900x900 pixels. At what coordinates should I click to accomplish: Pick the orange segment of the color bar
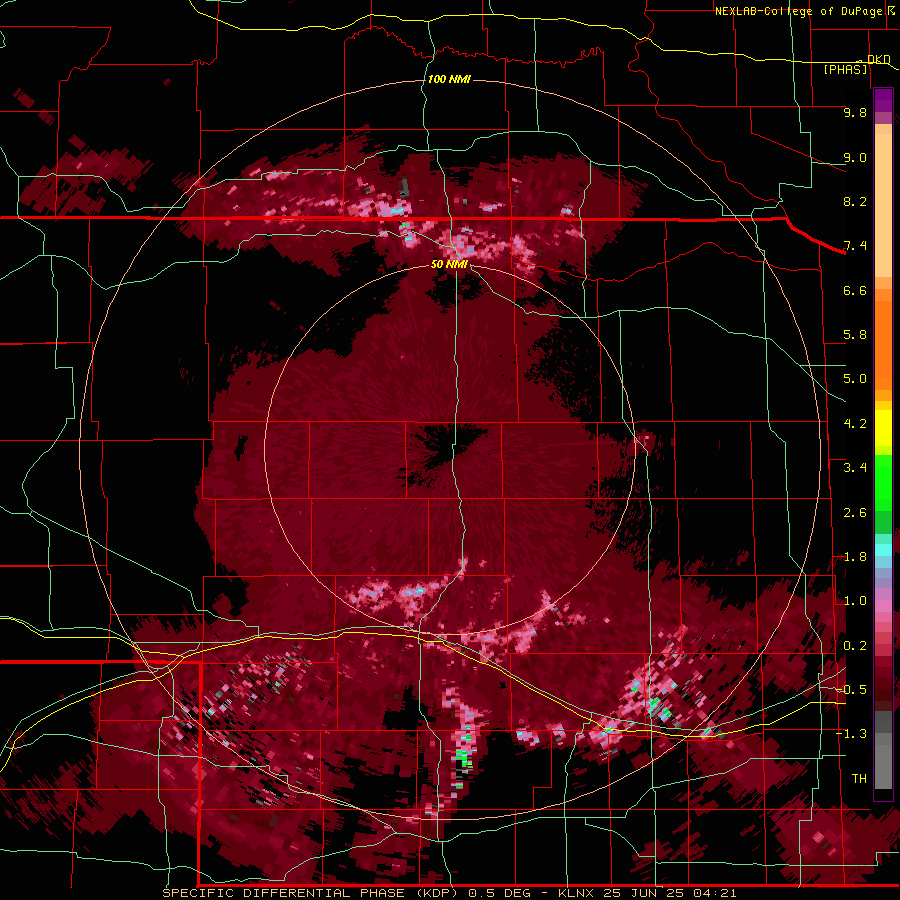pos(883,344)
